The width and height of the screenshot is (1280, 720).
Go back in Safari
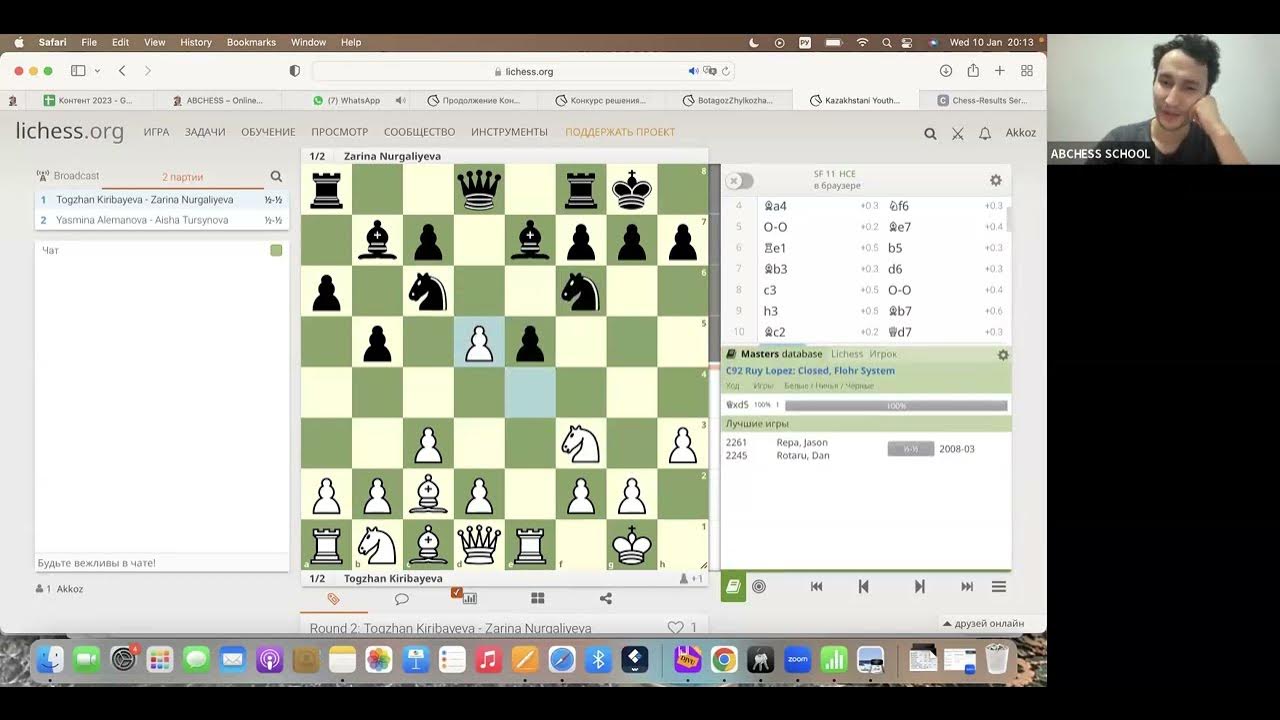(x=122, y=71)
